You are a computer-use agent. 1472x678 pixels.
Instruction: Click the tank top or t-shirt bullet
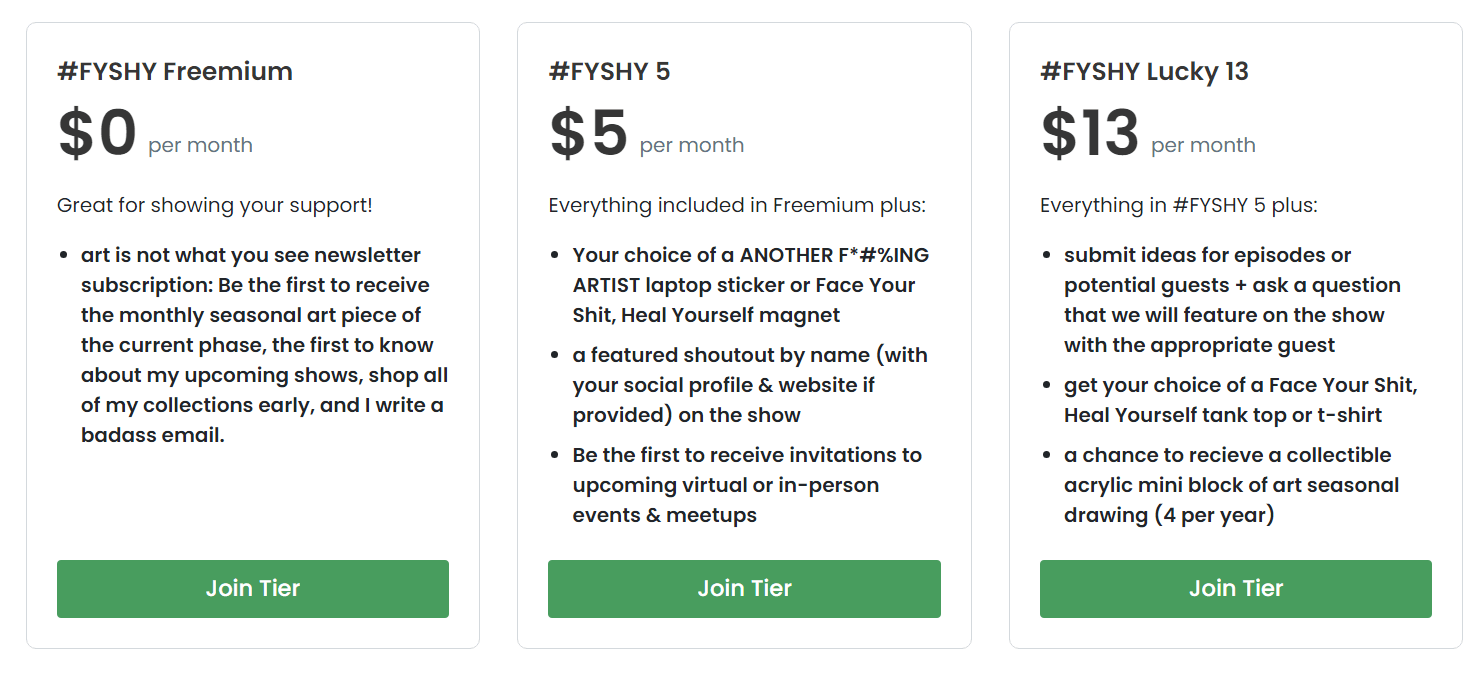[1241, 400]
